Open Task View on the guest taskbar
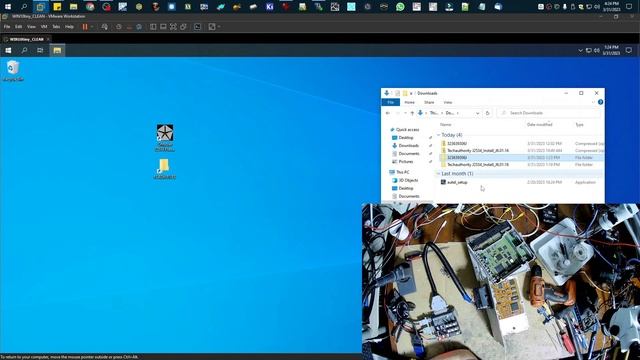The width and height of the screenshot is (640, 360). pyautogui.click(x=40, y=50)
